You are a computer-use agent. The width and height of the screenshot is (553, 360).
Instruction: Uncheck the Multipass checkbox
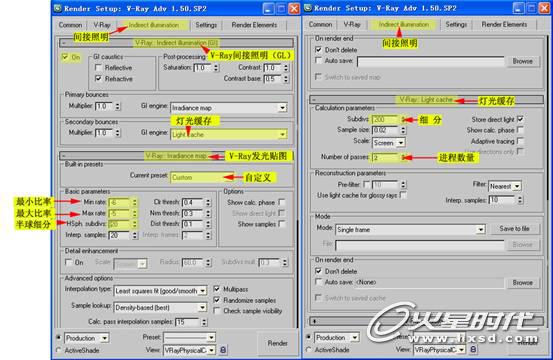tap(217, 289)
